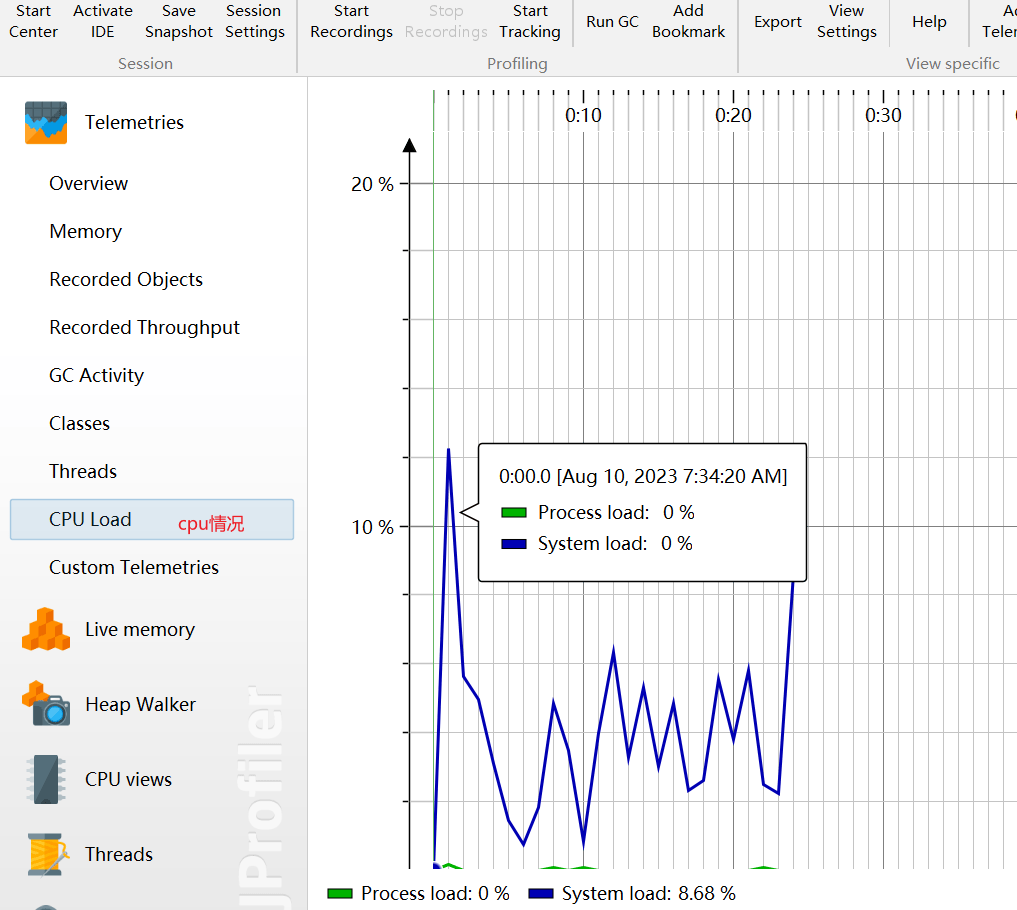The image size is (1017, 910).
Task: Open the Live memory section icon
Action: 46,630
